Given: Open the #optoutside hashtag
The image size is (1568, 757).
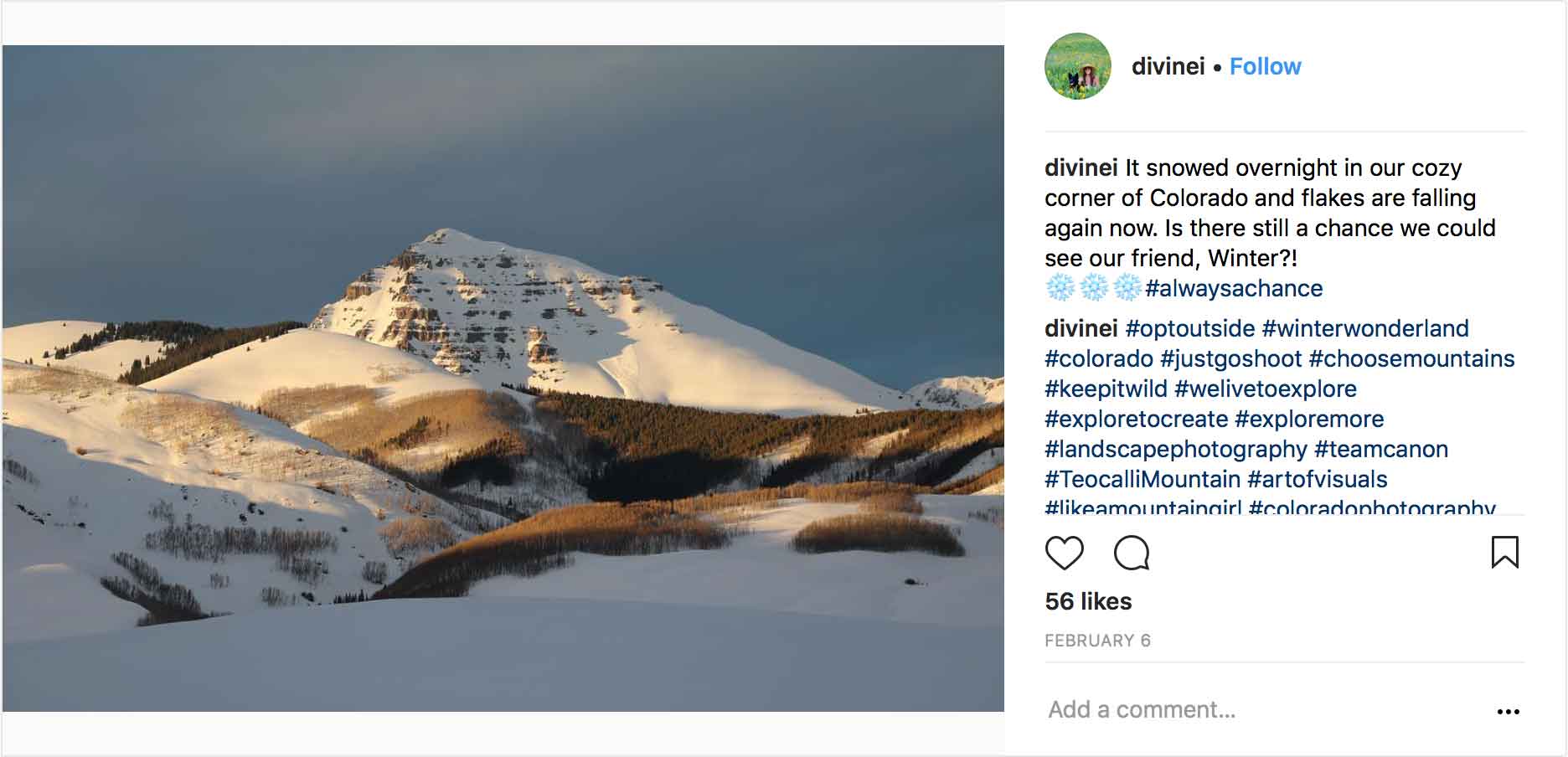Looking at the screenshot, I should pos(1189,329).
